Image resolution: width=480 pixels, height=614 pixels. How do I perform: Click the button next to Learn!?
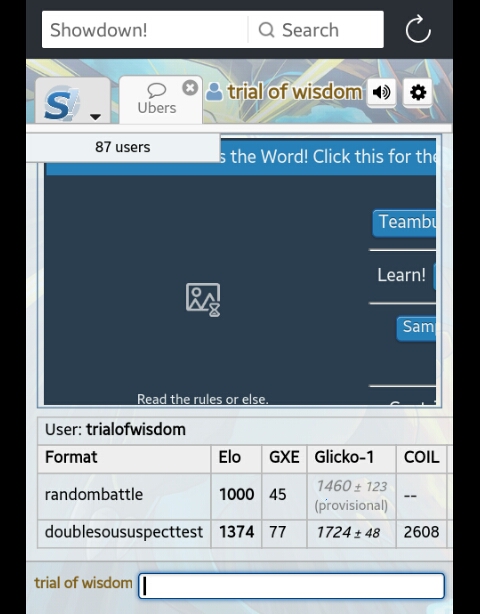[434, 276]
